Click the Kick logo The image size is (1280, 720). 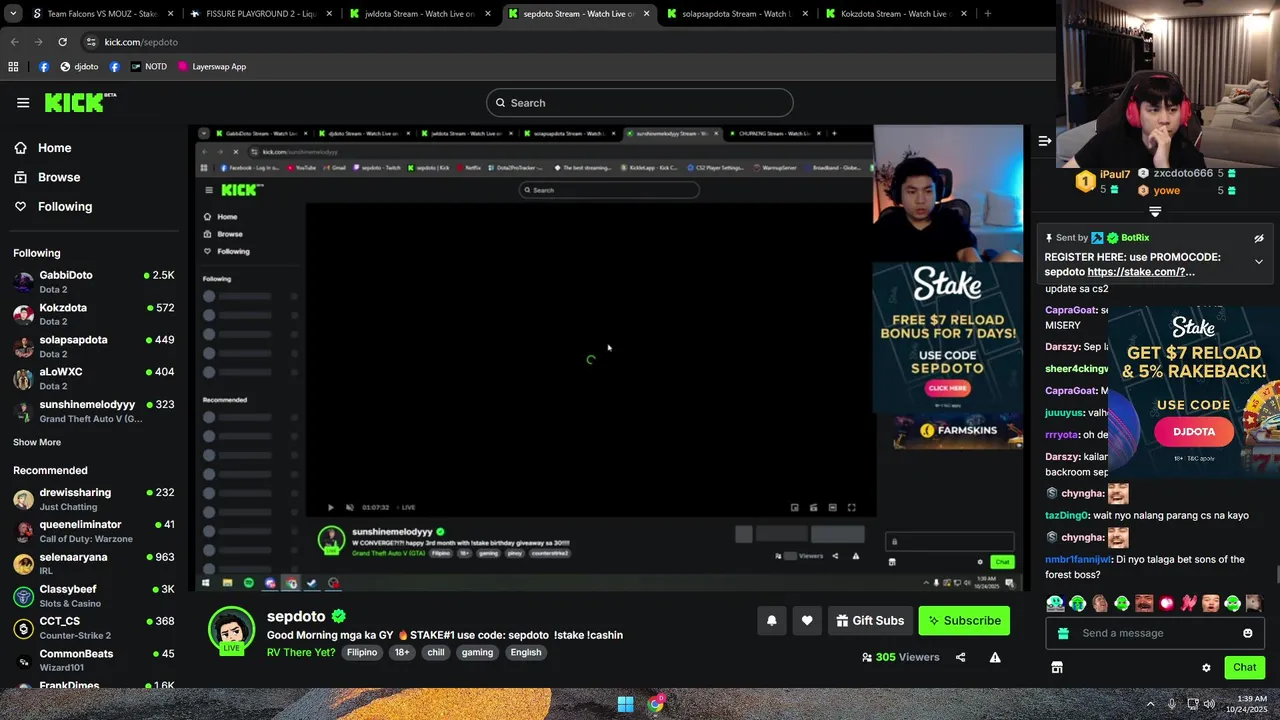(80, 102)
